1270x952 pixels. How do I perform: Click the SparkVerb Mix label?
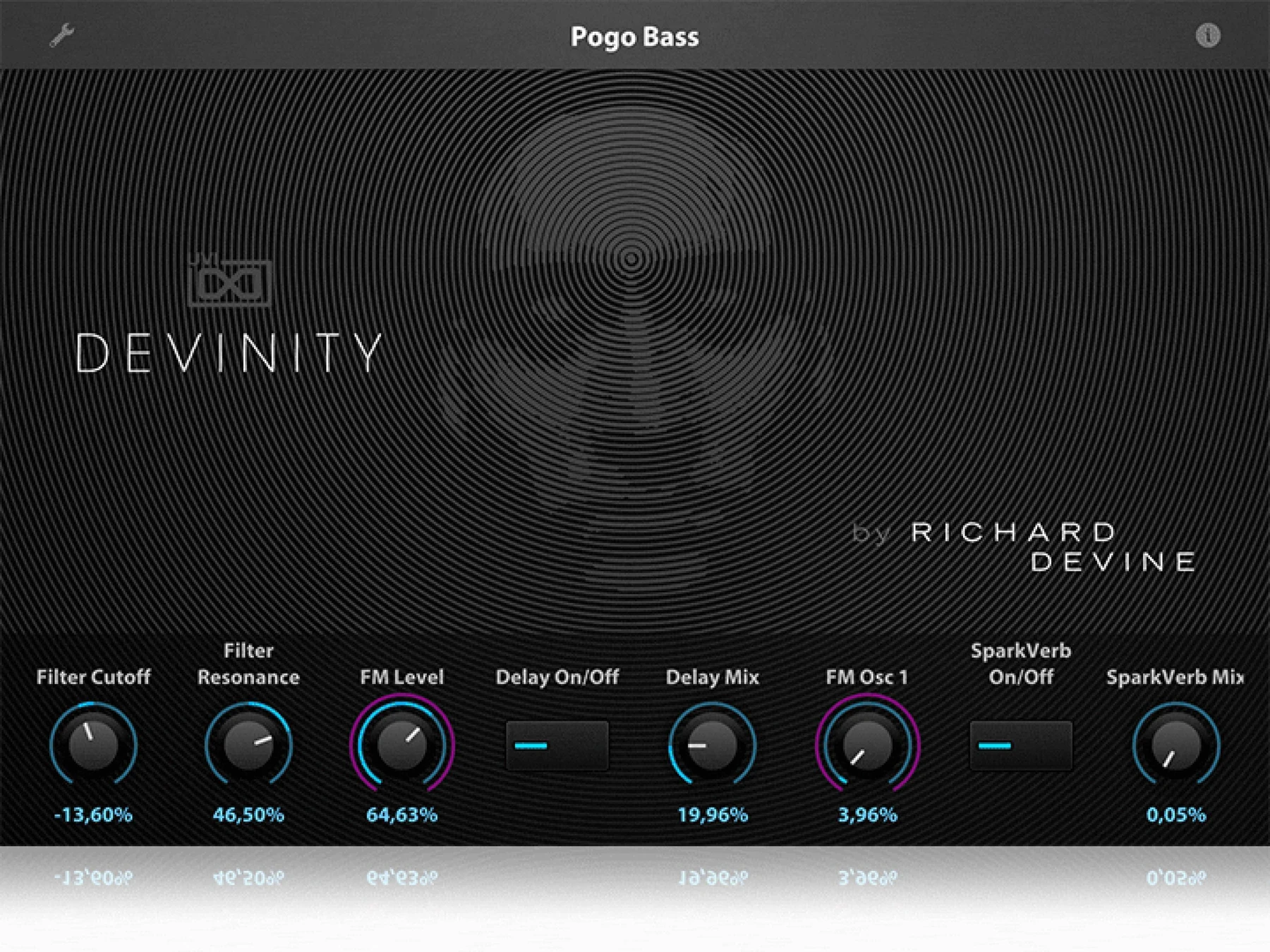coord(1175,677)
